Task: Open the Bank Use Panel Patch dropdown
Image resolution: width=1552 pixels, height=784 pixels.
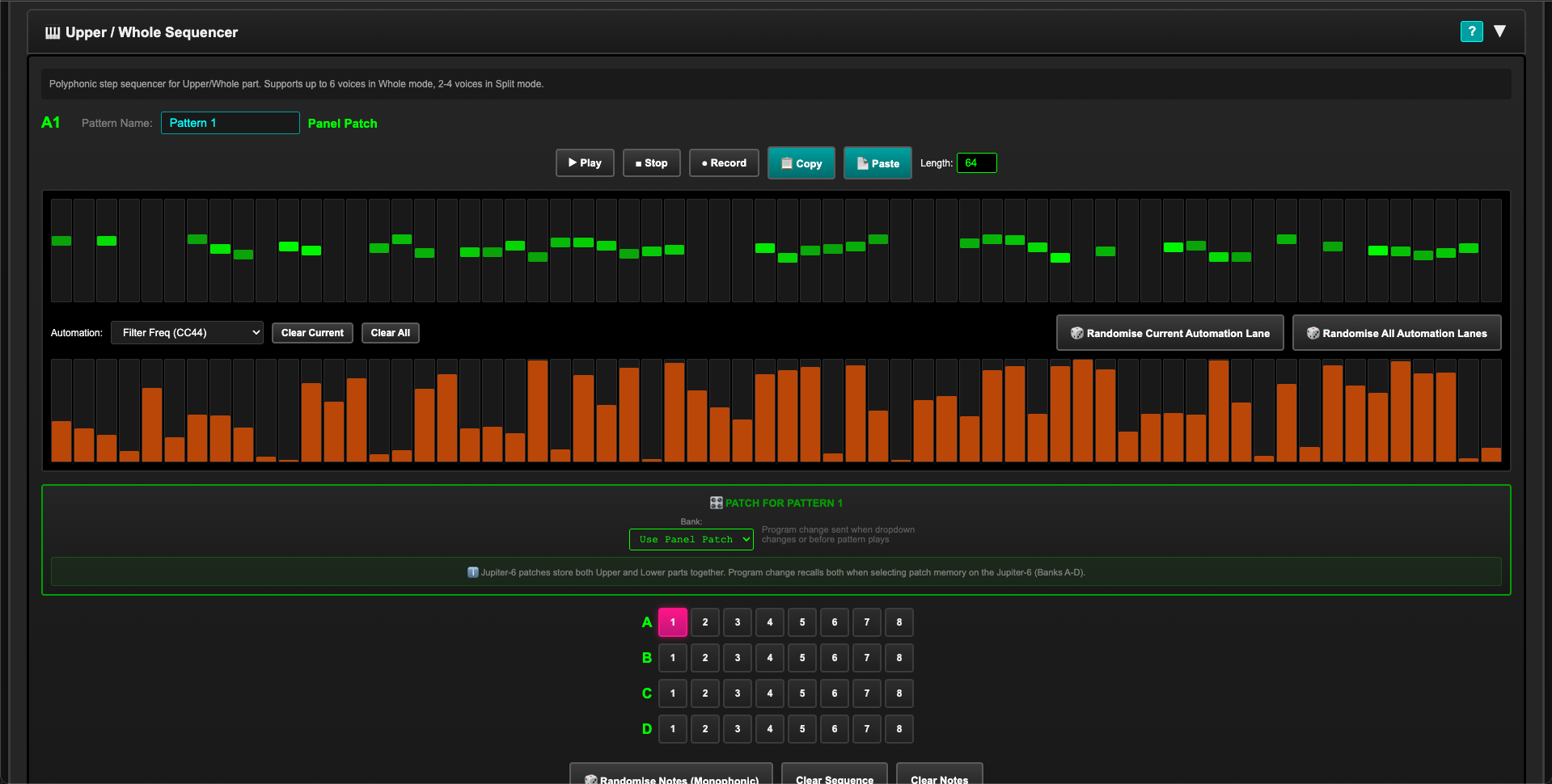Action: (x=691, y=540)
